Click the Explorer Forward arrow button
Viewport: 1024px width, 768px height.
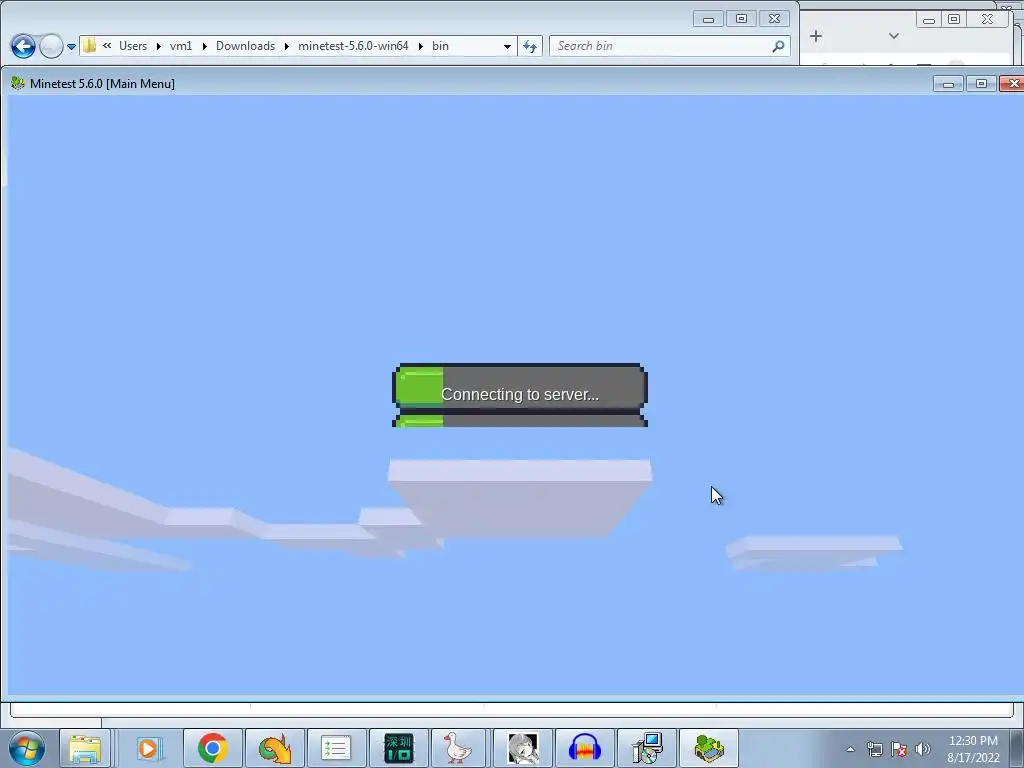pyautogui.click(x=51, y=46)
